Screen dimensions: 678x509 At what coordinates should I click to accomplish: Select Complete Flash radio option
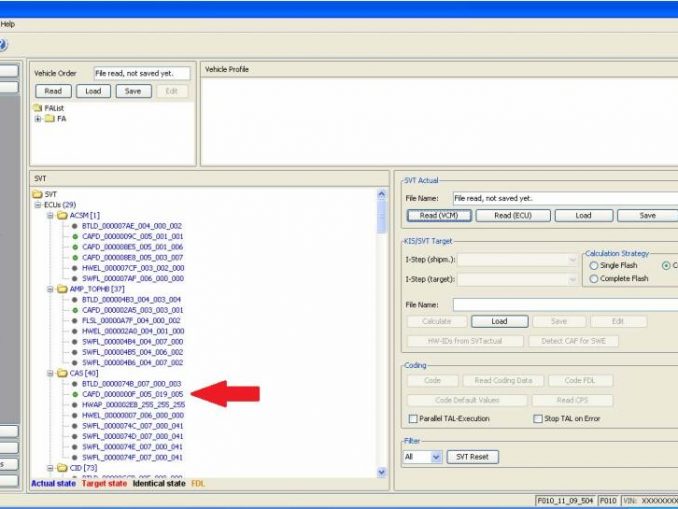(x=595, y=279)
